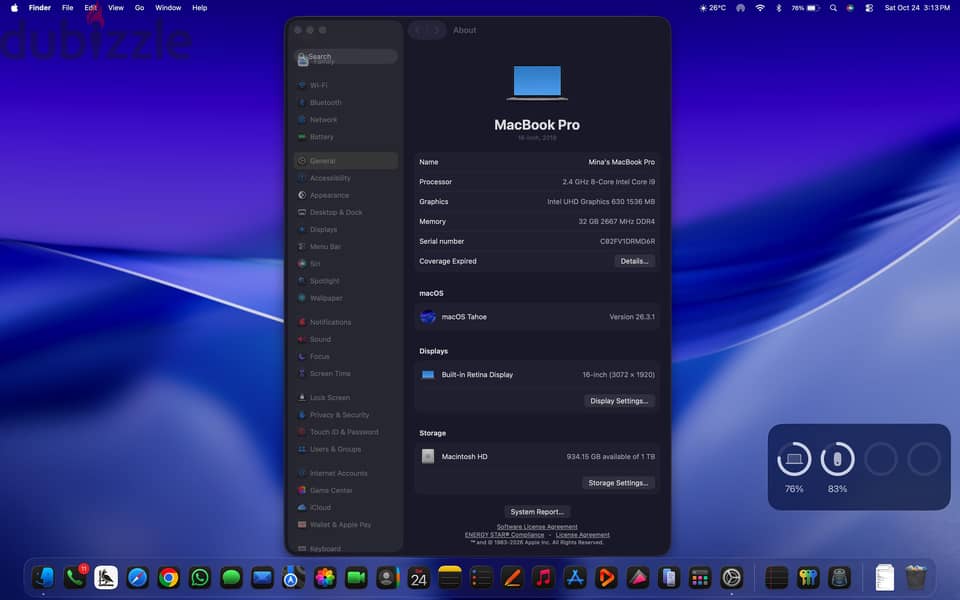The height and width of the screenshot is (600, 960).
Task: Open Storage Settings button
Action: click(x=618, y=483)
